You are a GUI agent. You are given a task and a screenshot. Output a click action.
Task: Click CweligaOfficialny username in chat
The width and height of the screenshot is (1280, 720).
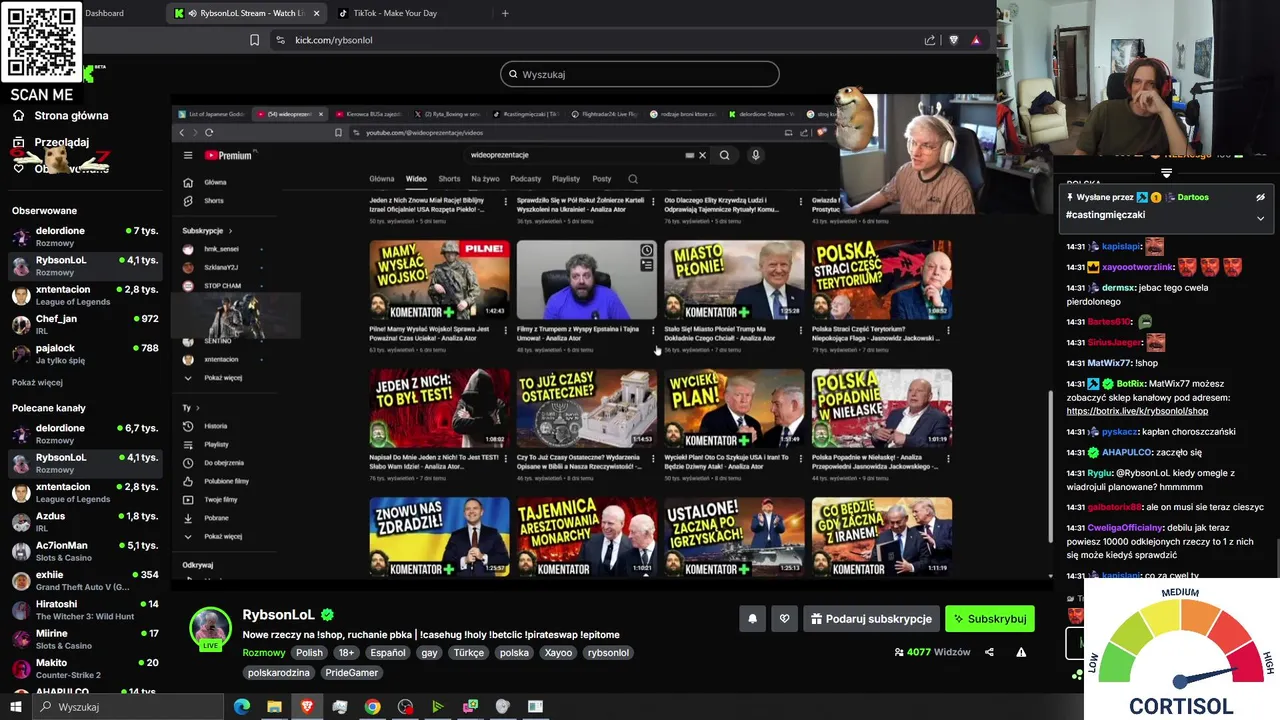(x=1126, y=527)
